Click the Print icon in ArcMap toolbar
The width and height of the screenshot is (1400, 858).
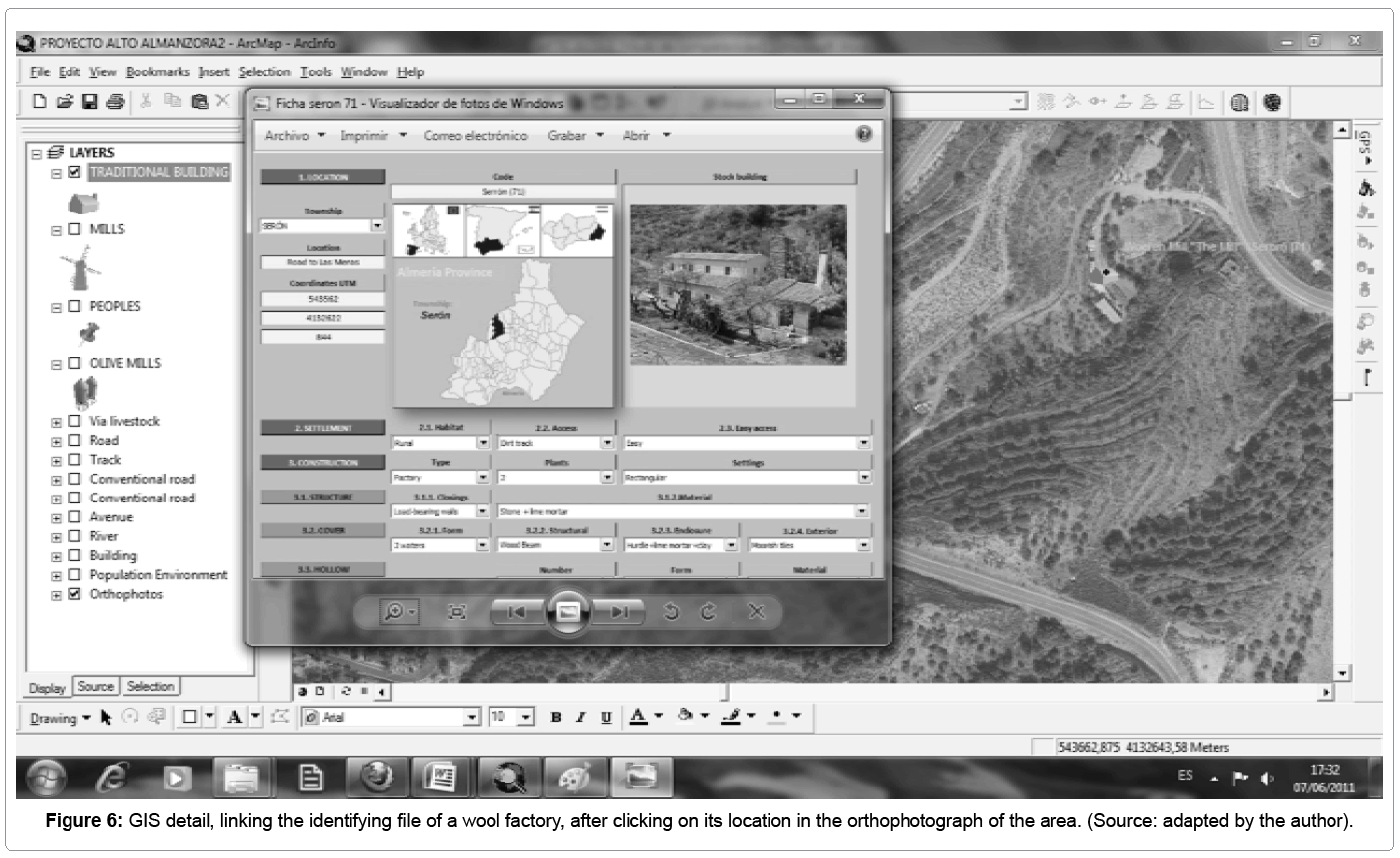tap(115, 101)
